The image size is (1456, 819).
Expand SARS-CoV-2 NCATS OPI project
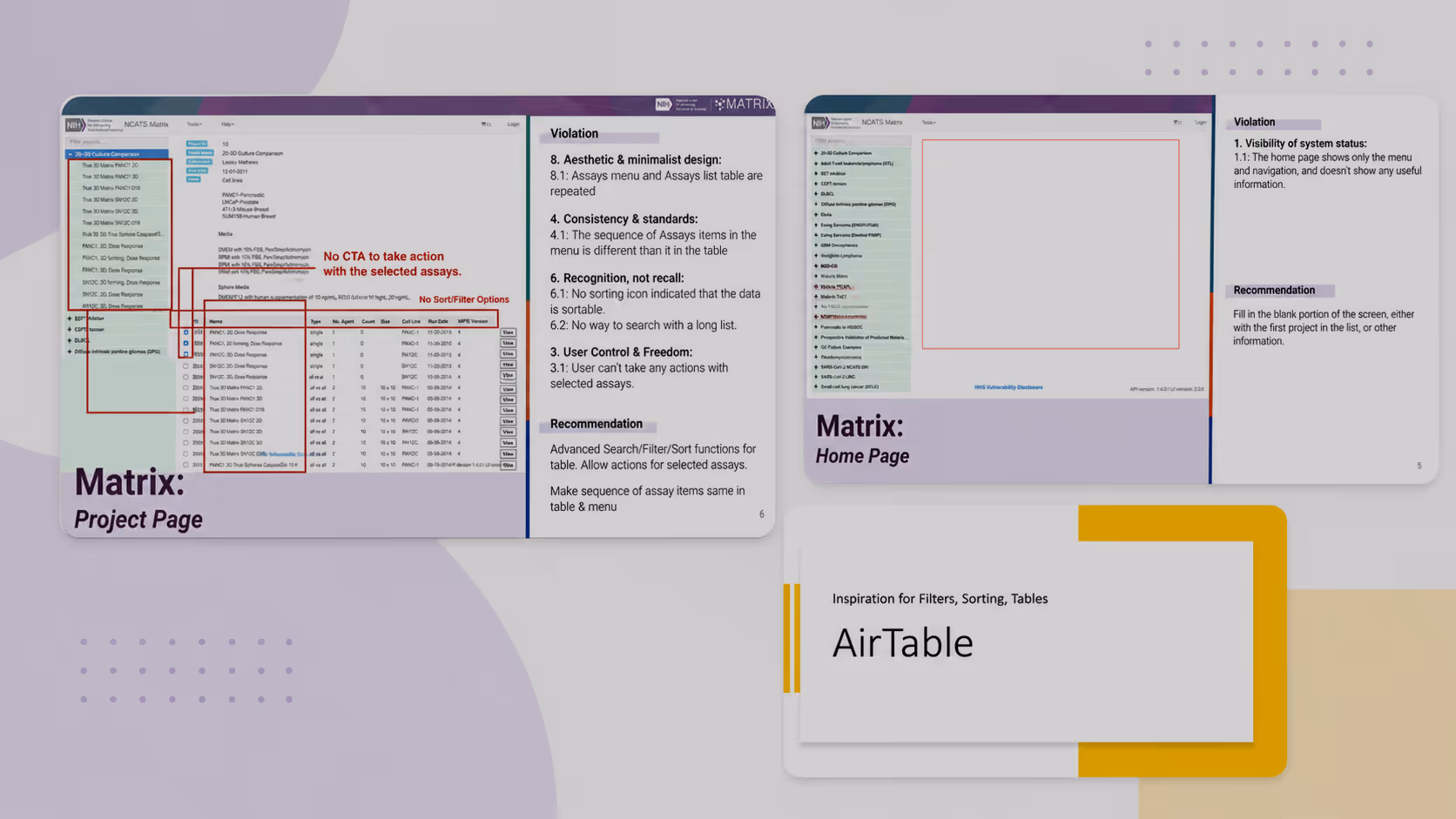point(816,367)
